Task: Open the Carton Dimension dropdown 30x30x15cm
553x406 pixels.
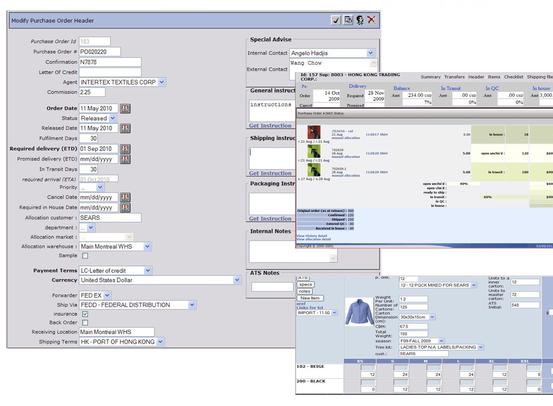Action: (x=432, y=317)
